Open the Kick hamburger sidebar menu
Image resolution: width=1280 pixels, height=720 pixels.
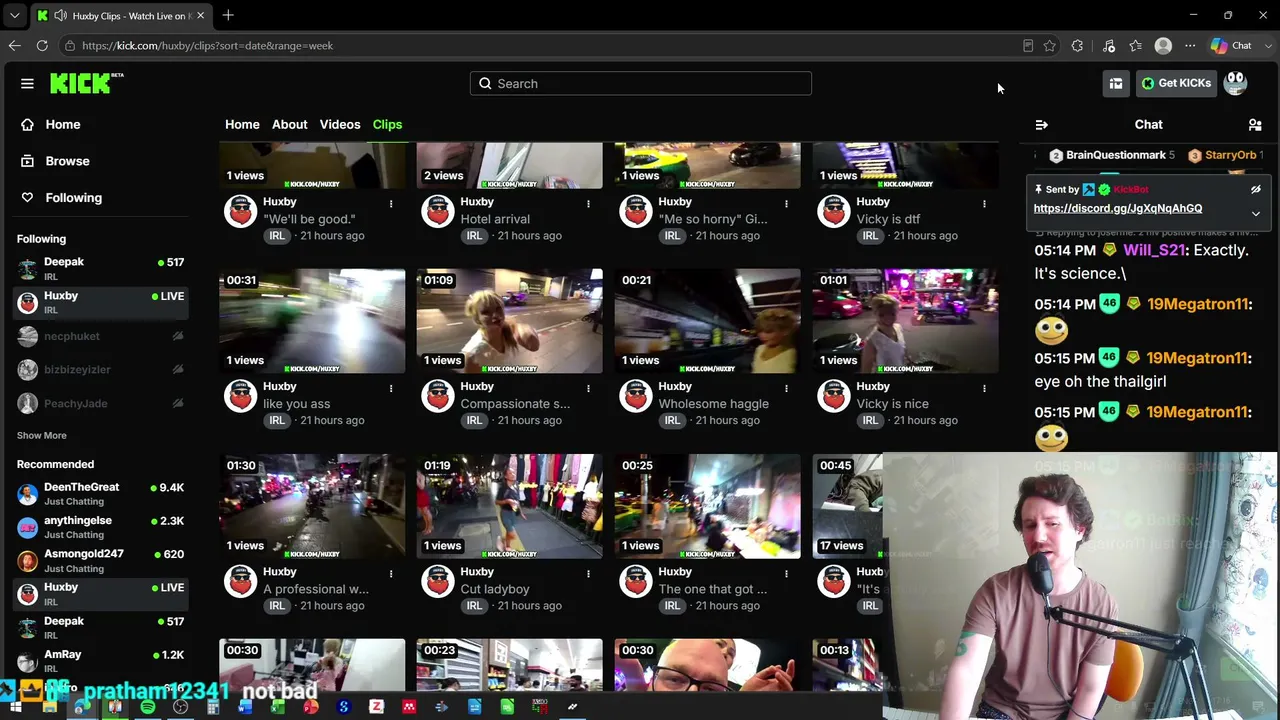pos(27,84)
